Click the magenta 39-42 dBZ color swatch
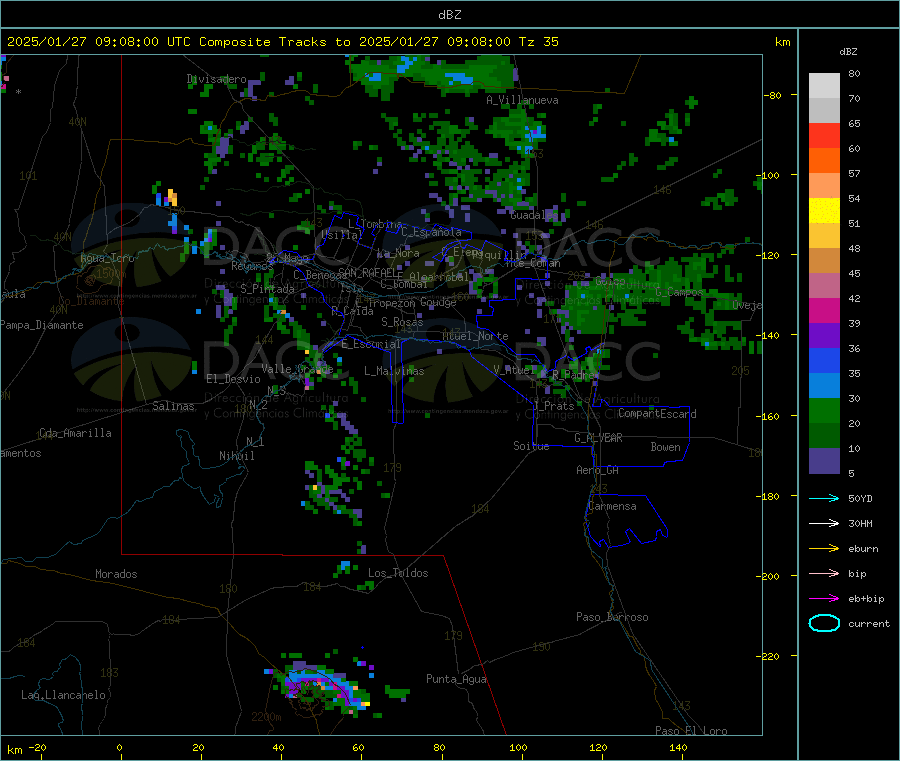 point(824,310)
